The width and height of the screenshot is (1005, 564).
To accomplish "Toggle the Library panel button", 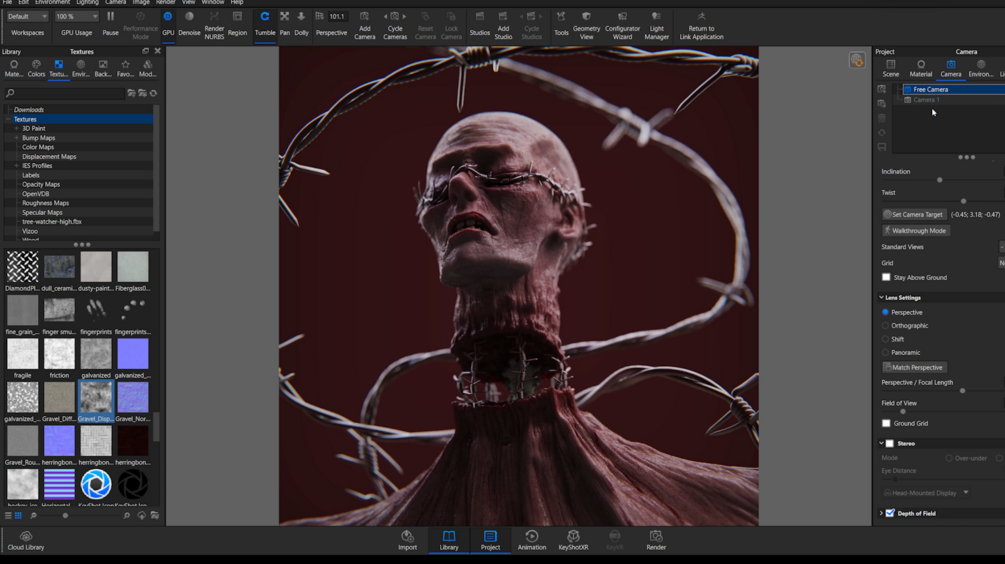I will 449,540.
